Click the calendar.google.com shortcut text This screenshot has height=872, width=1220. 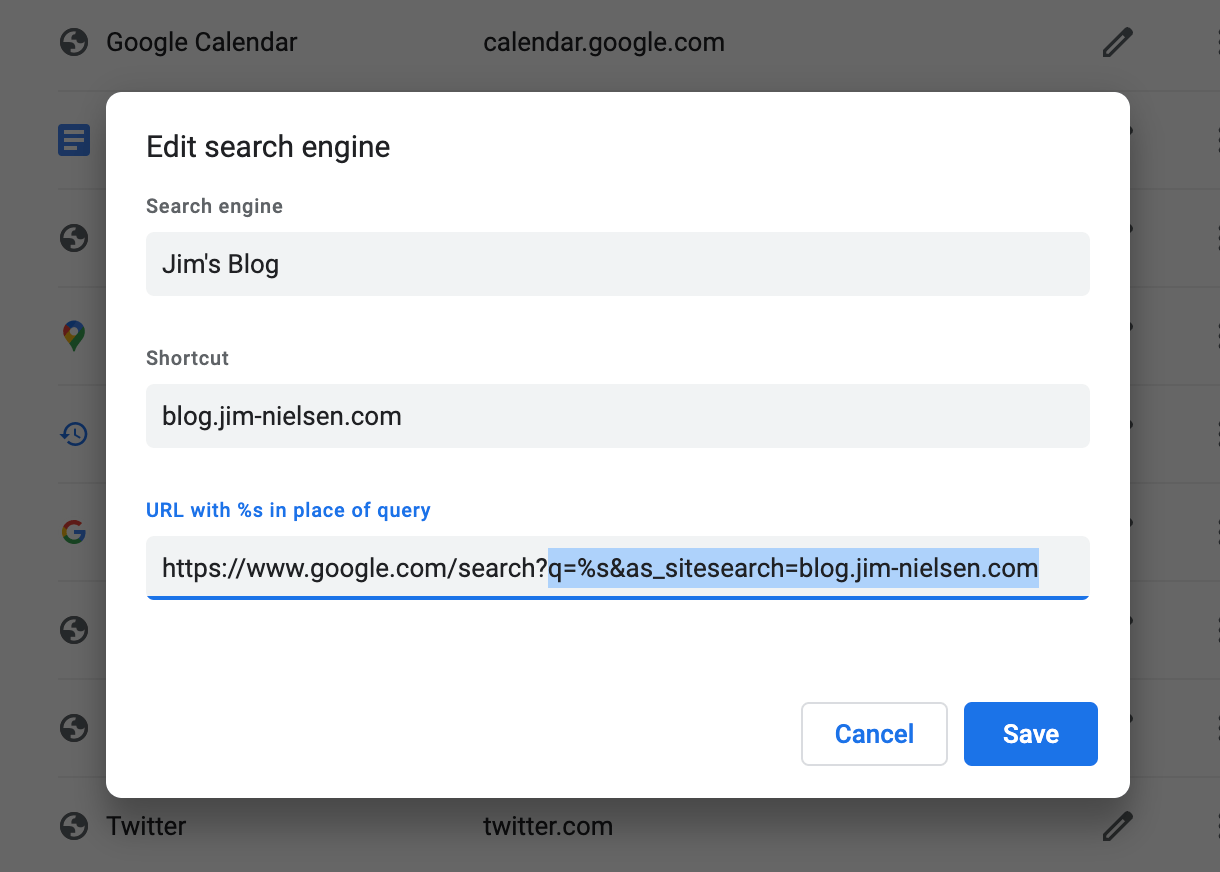coord(604,43)
